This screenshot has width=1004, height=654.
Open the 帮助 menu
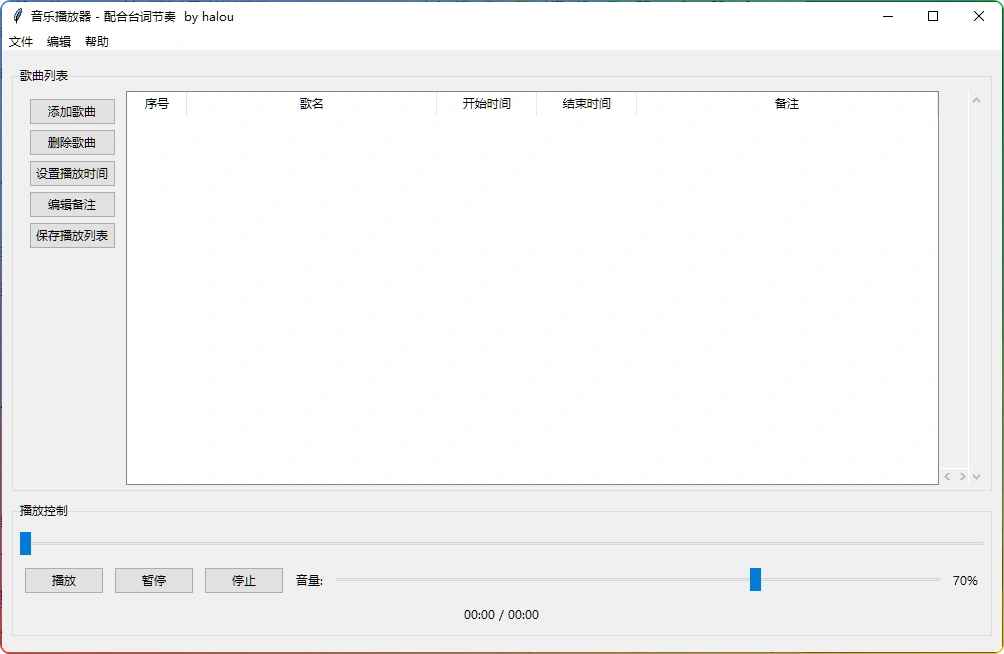coord(96,41)
